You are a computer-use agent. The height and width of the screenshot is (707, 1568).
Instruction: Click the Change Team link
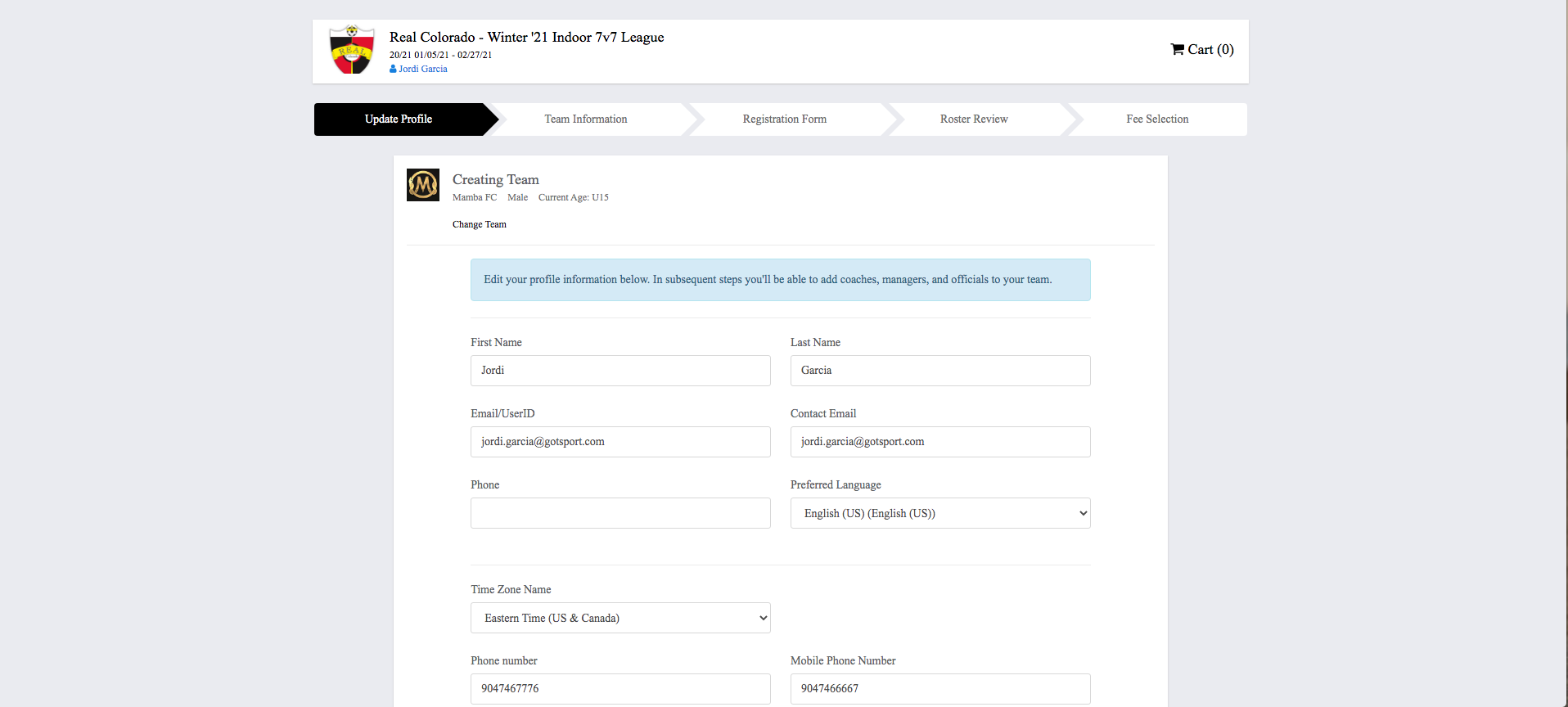point(480,224)
